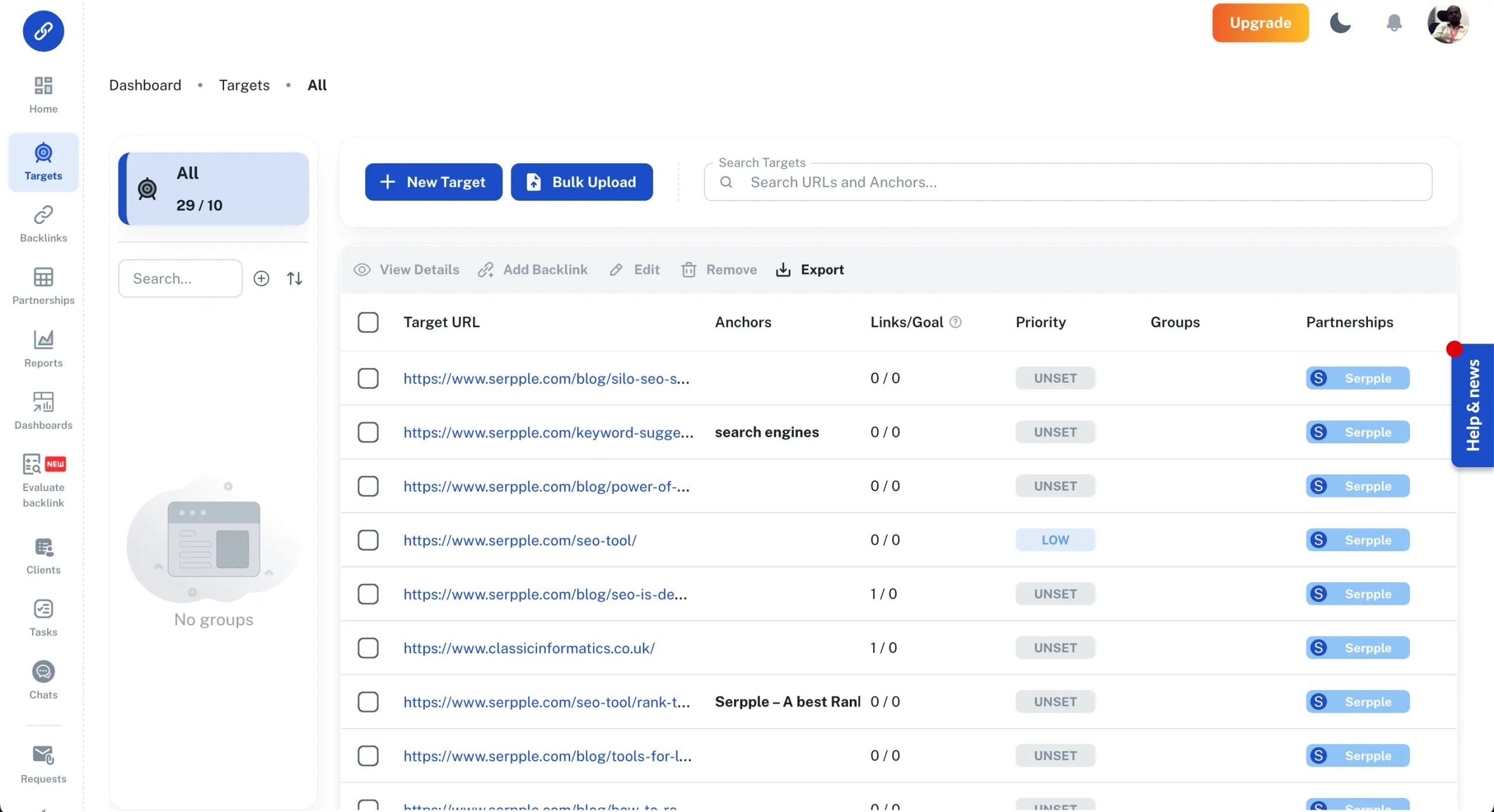1494x812 pixels.
Task: Select the tools-for-l blog target checkbox
Action: point(368,755)
